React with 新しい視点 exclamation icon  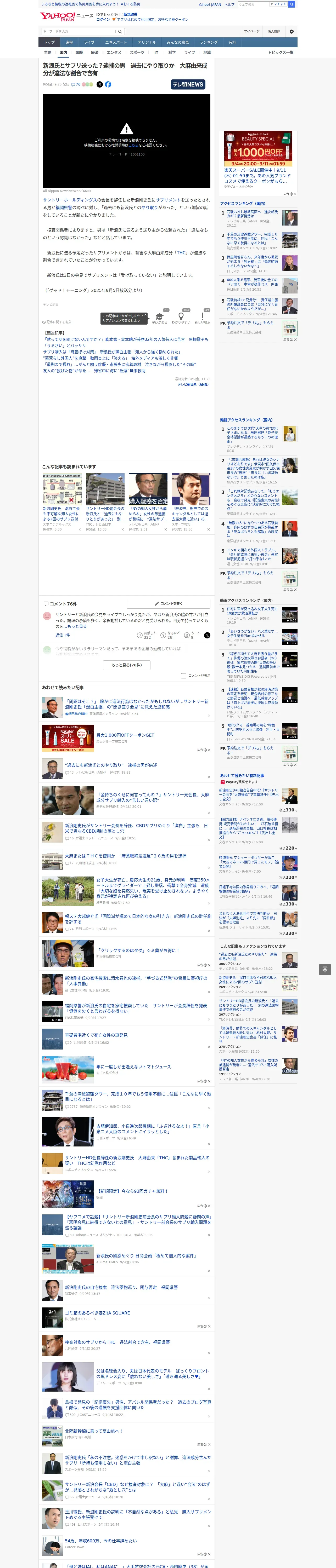pos(203,316)
